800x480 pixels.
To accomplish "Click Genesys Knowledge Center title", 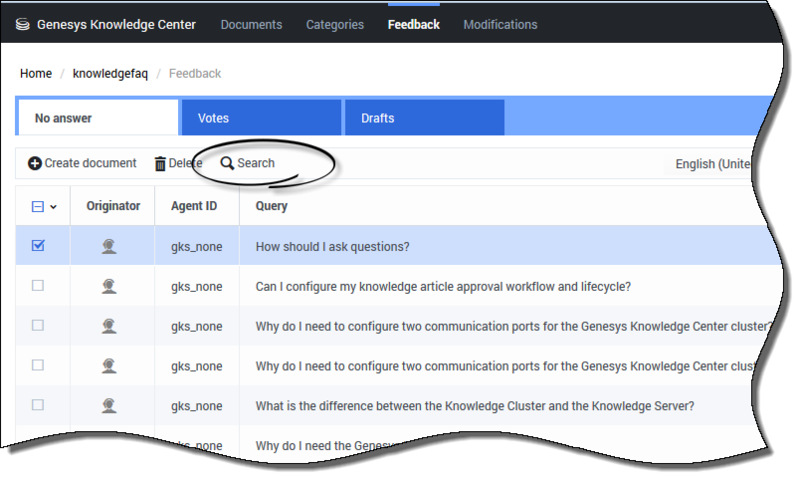I will [x=116, y=24].
